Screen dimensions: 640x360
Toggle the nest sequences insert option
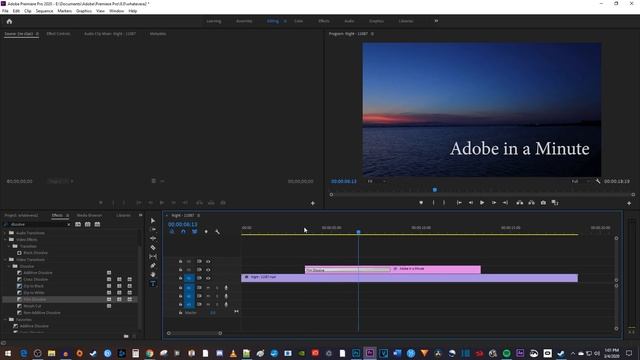pos(172,232)
